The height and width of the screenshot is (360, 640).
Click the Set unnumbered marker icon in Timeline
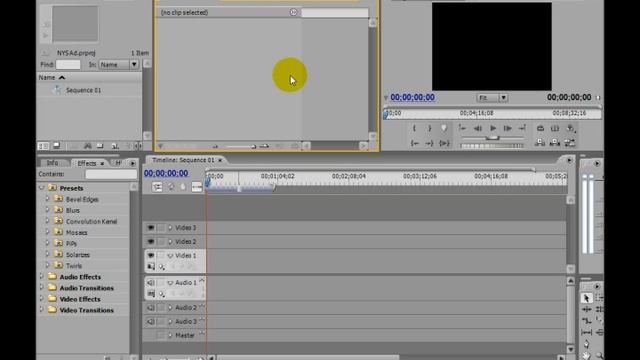tap(183, 187)
